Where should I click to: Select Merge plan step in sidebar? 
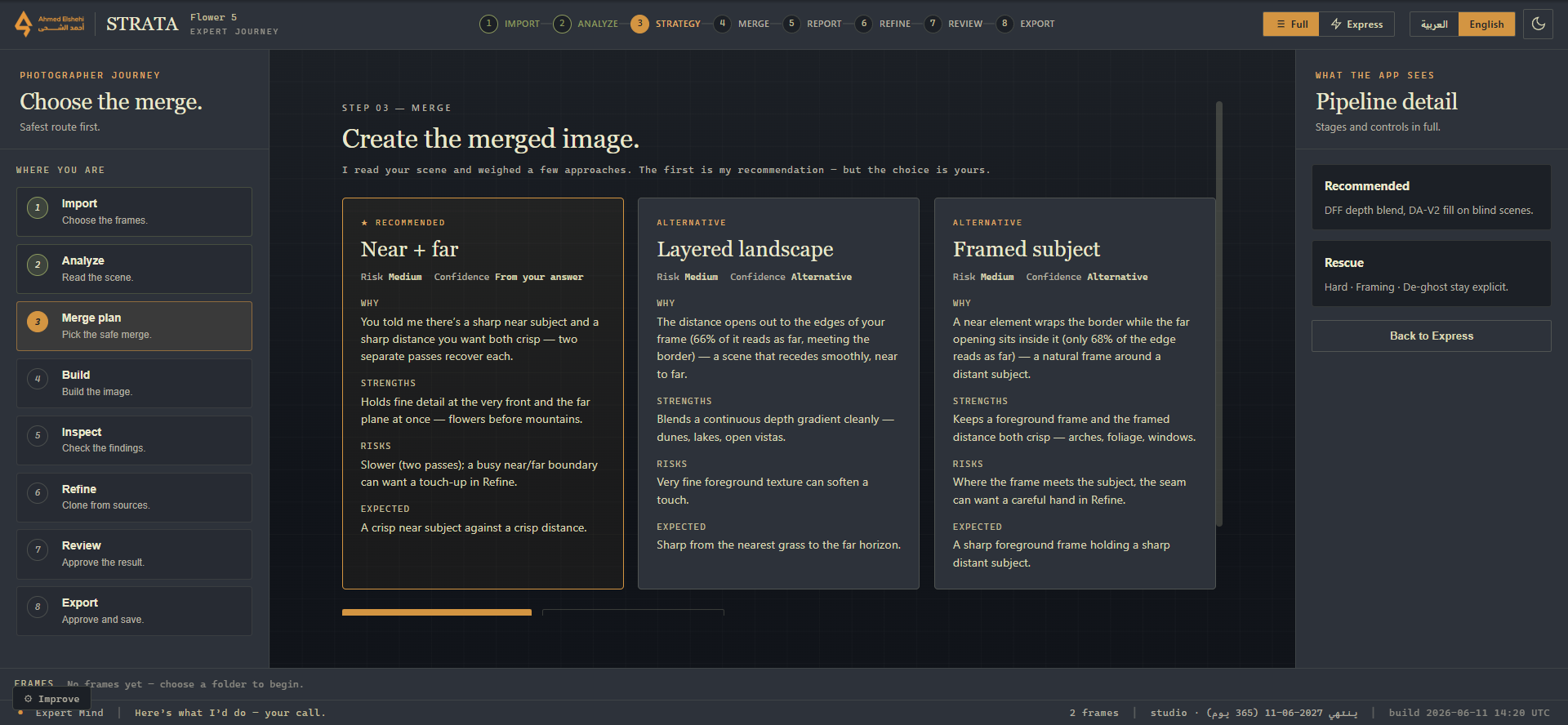(134, 327)
